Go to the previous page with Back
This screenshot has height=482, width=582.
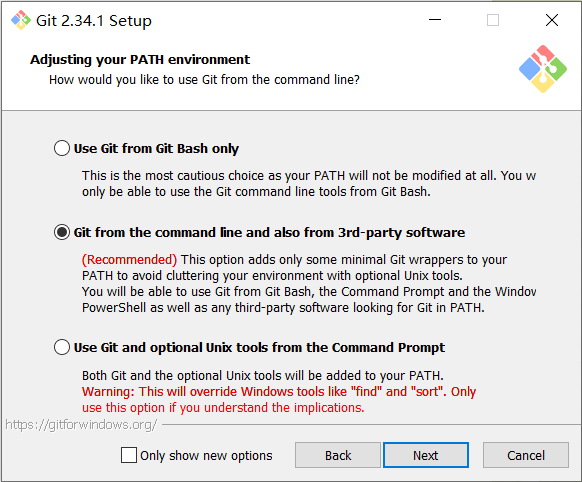(x=338, y=455)
